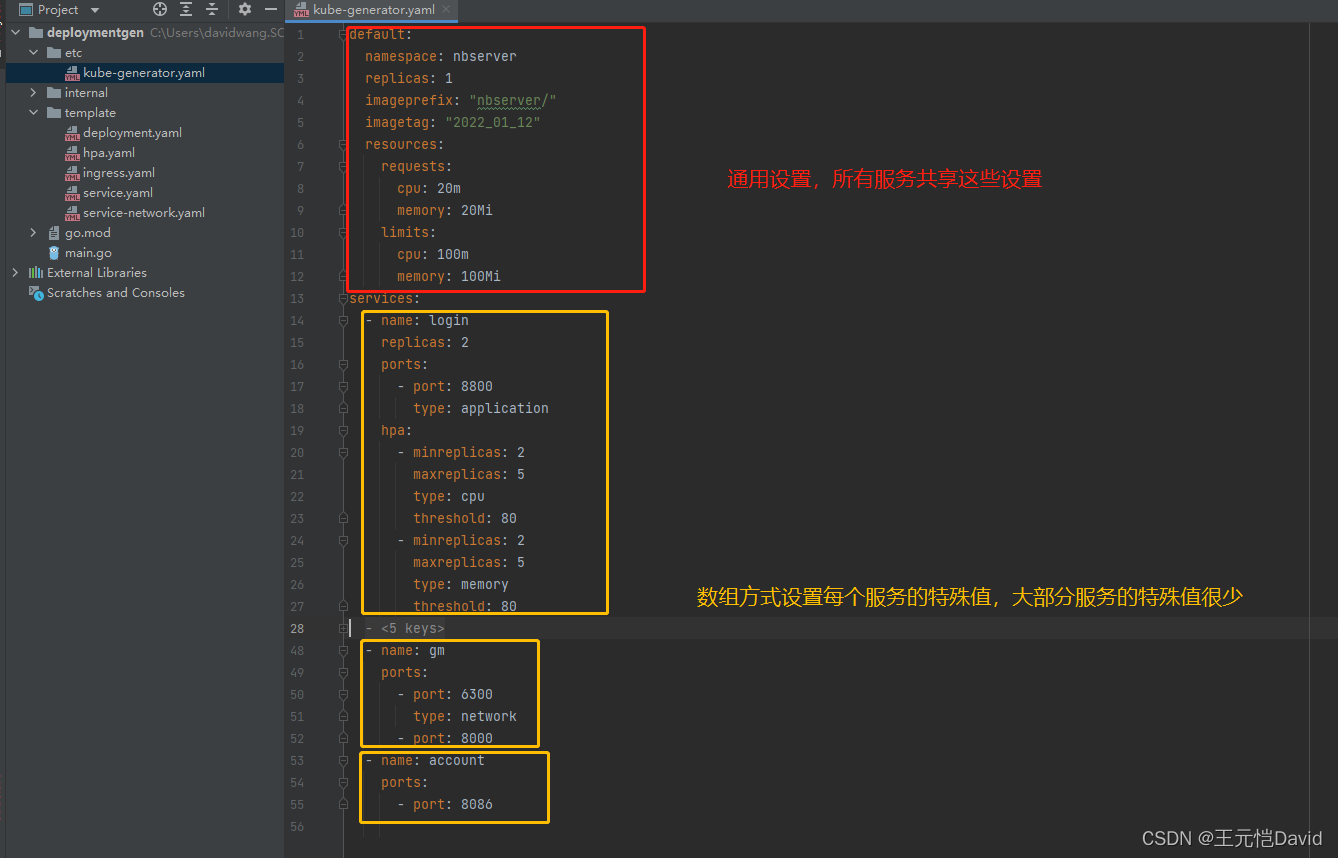Open hpa.yaml in project tree

pos(109,153)
